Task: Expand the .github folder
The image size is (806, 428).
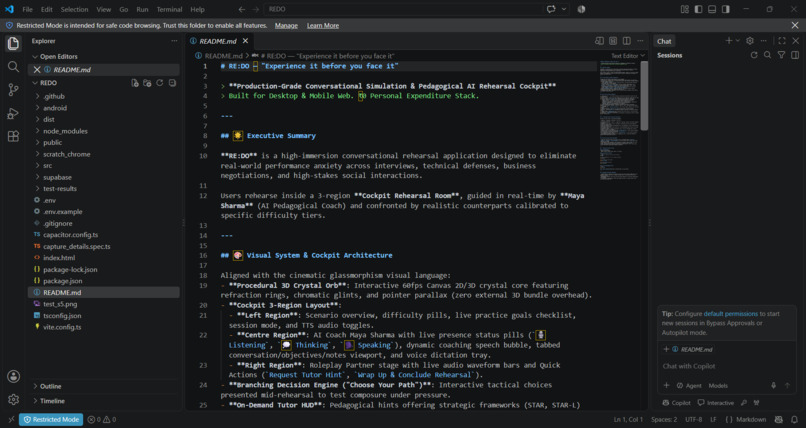Action: 105,96
